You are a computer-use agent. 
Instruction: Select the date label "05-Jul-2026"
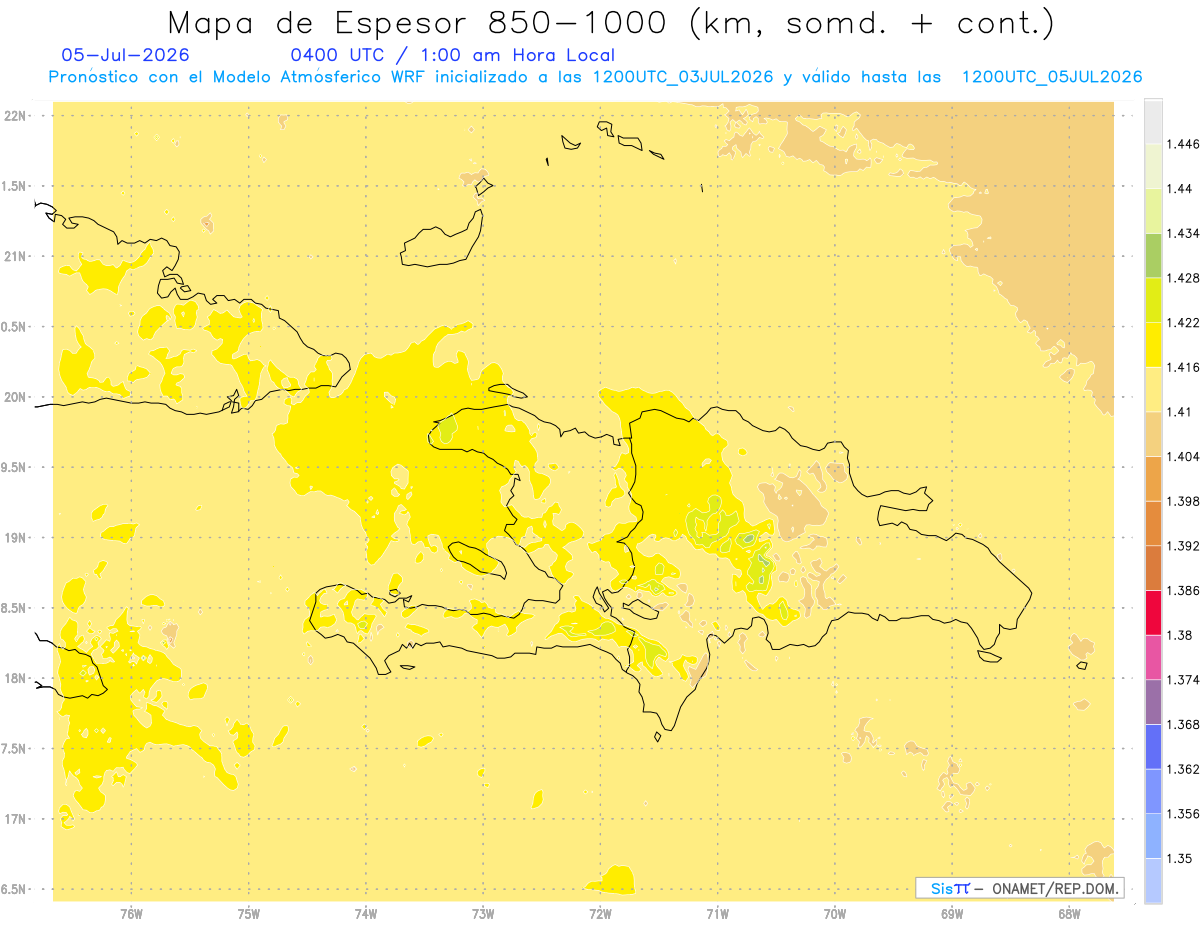[125, 55]
